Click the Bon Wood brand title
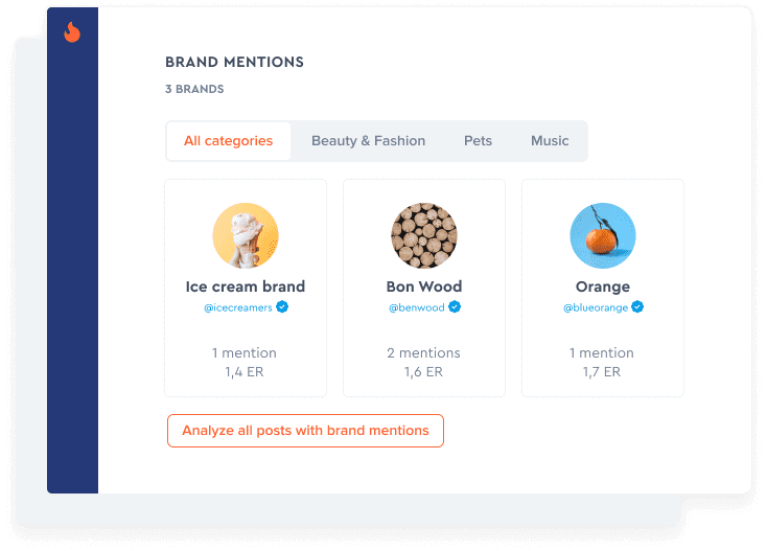Screen dimensions: 767x551 click(x=424, y=286)
